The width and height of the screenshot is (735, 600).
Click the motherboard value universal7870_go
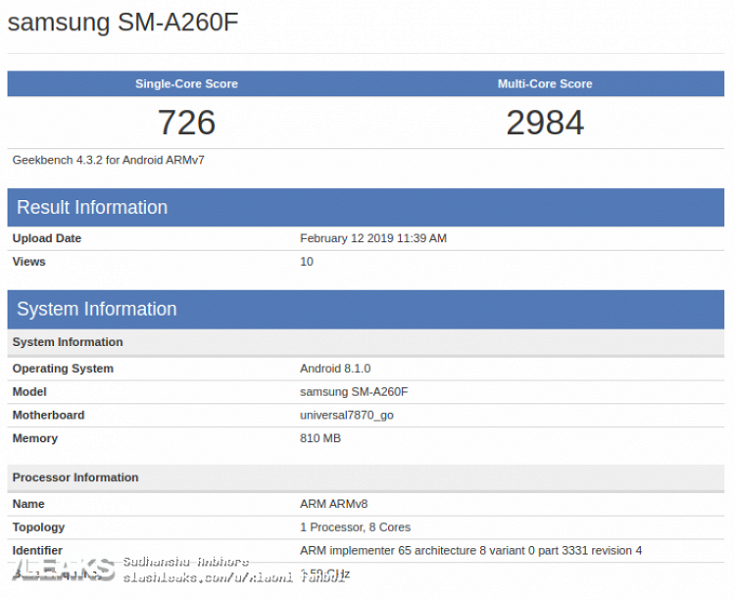pyautogui.click(x=347, y=415)
